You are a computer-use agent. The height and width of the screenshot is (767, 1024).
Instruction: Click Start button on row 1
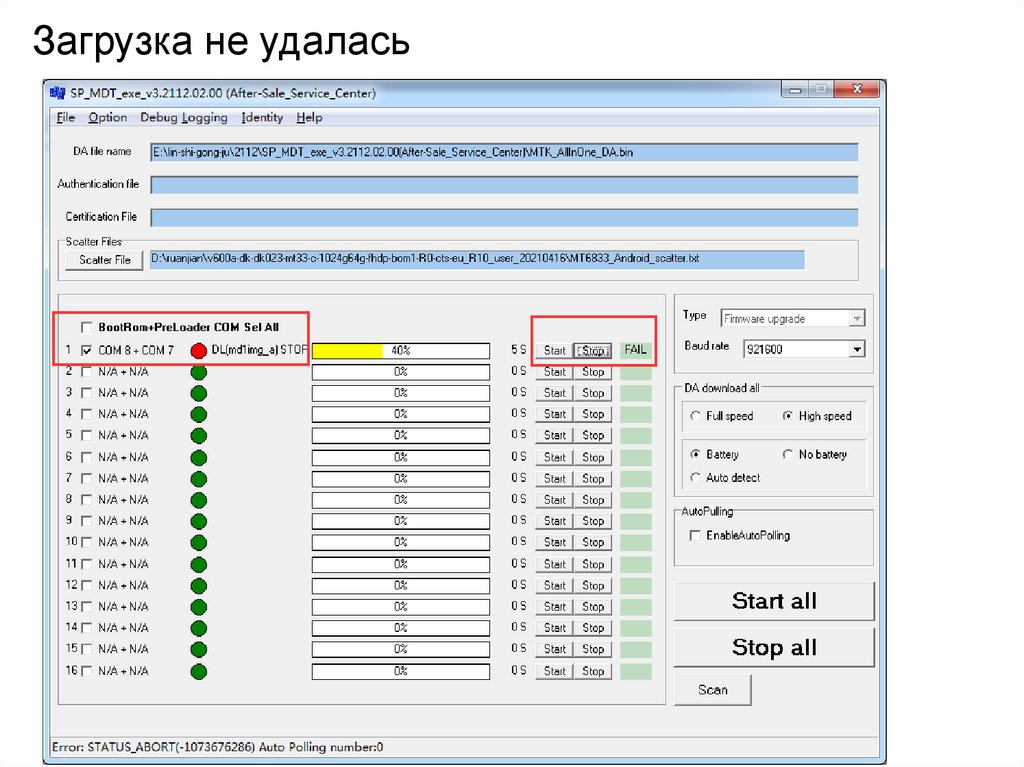[554, 351]
